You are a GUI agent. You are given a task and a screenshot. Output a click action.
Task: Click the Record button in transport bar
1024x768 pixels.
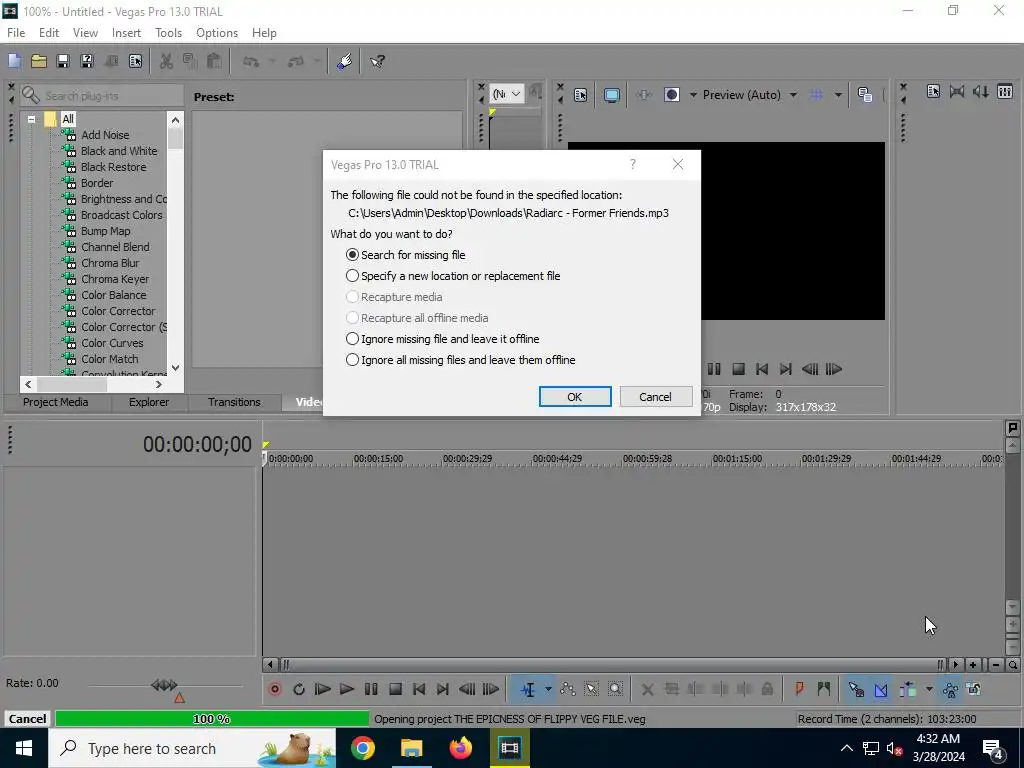point(275,689)
